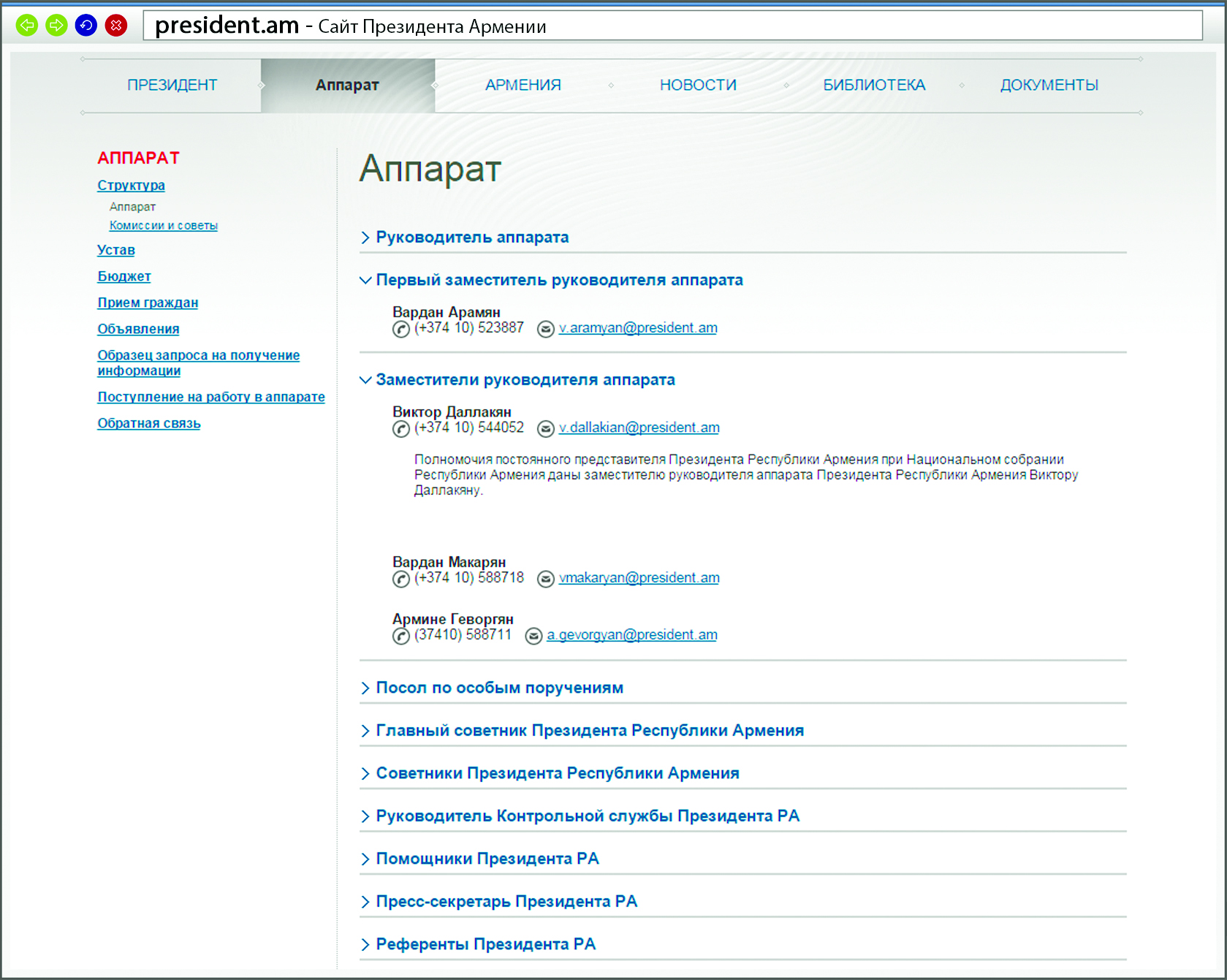Screen dimensions: 1227x980
Task: Open the БИБЛИОТЕКА navigation tab
Action: click(874, 85)
